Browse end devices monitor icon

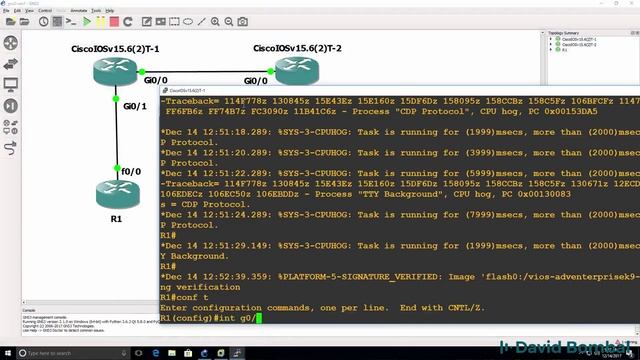click(x=11, y=85)
